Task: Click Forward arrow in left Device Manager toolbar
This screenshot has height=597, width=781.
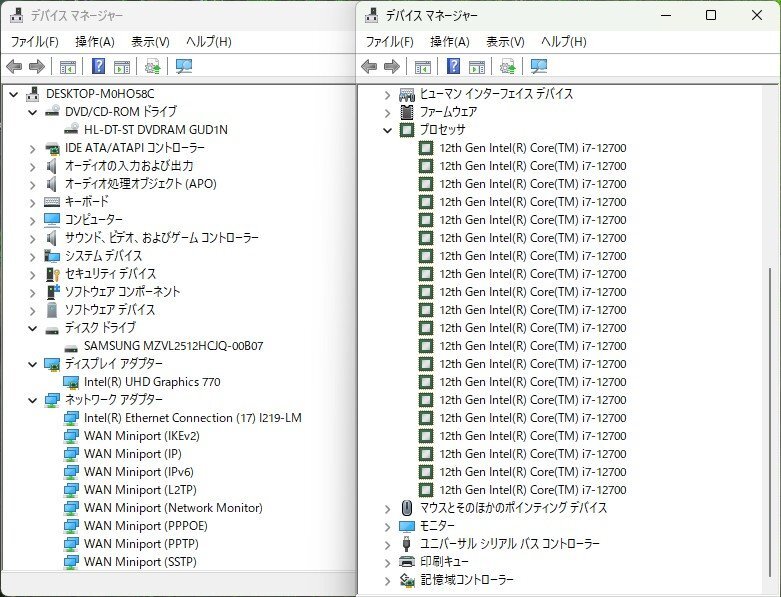Action: tap(37, 66)
